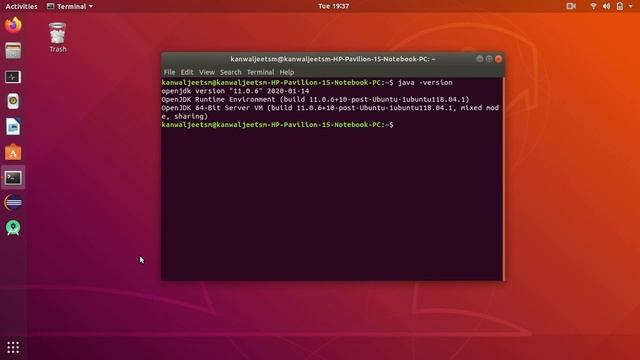Select the Trash desktop icon
Screen dimensions: 640x360
(x=58, y=38)
